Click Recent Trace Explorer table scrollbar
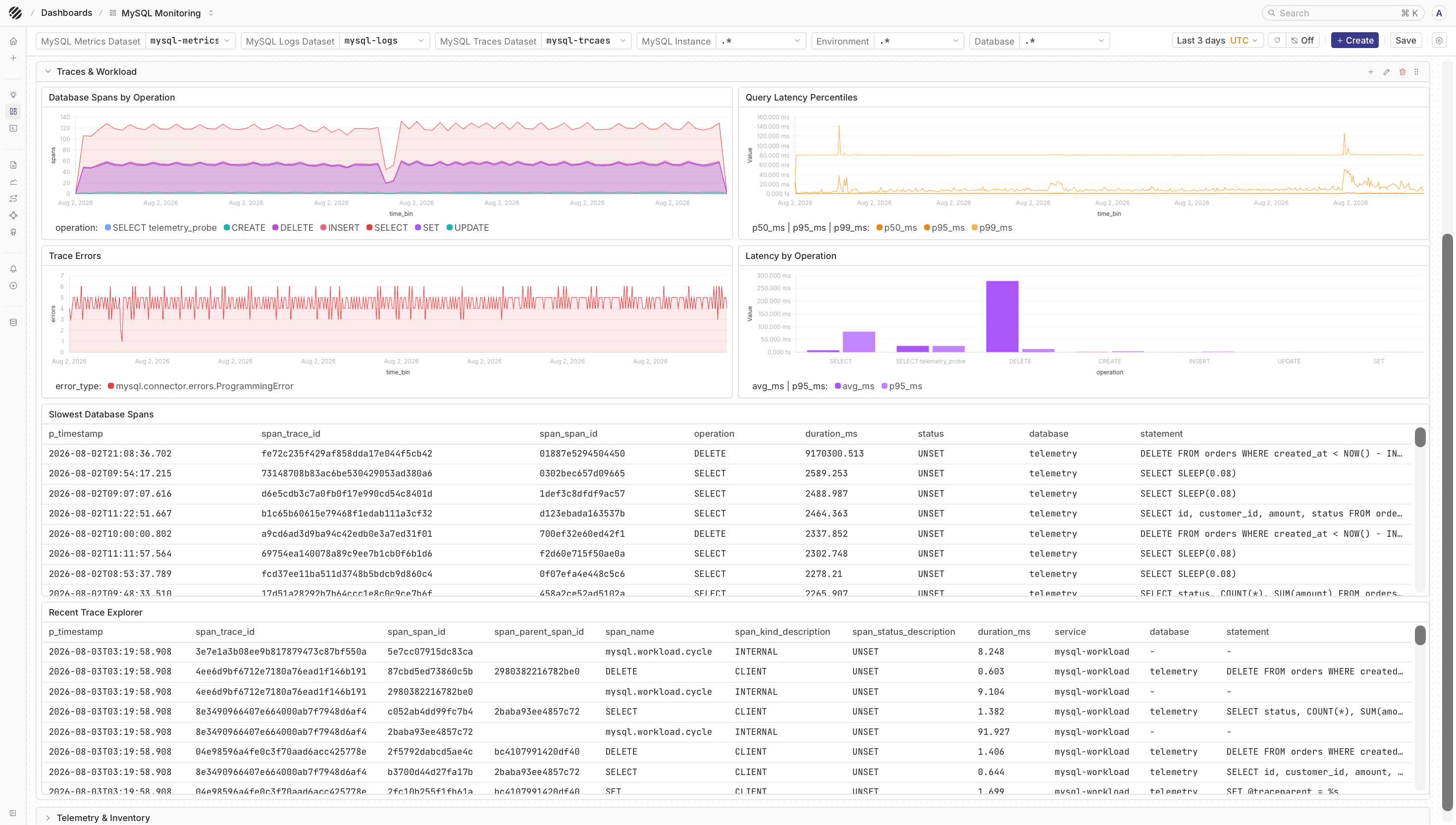Screen dimensions: 1456x825 pyautogui.click(x=1420, y=635)
